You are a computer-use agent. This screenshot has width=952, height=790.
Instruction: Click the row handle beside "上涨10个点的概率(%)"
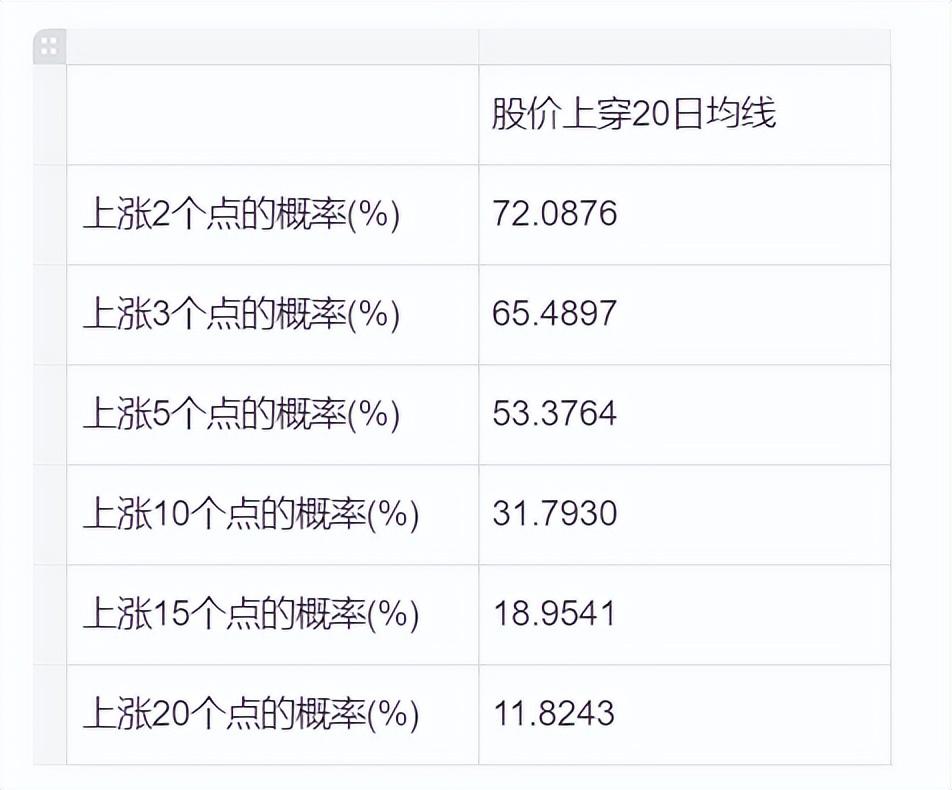coord(50,514)
